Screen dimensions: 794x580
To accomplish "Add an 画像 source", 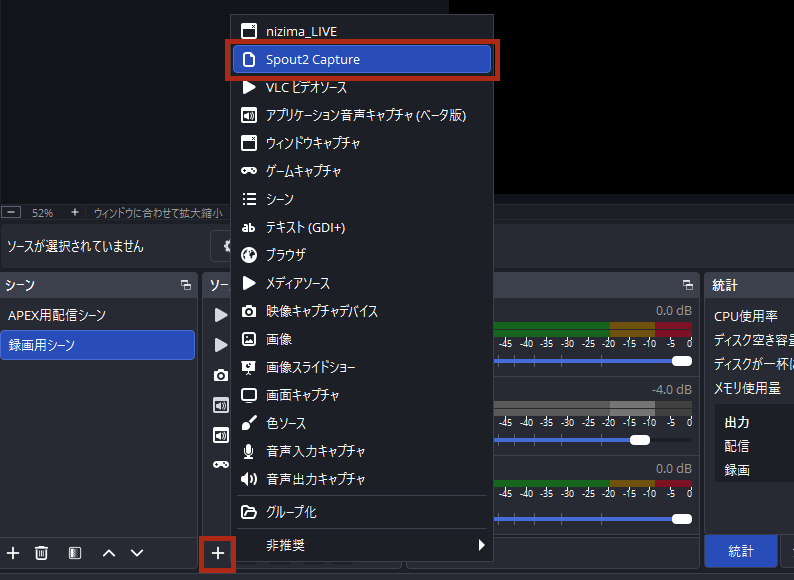I will [362, 339].
